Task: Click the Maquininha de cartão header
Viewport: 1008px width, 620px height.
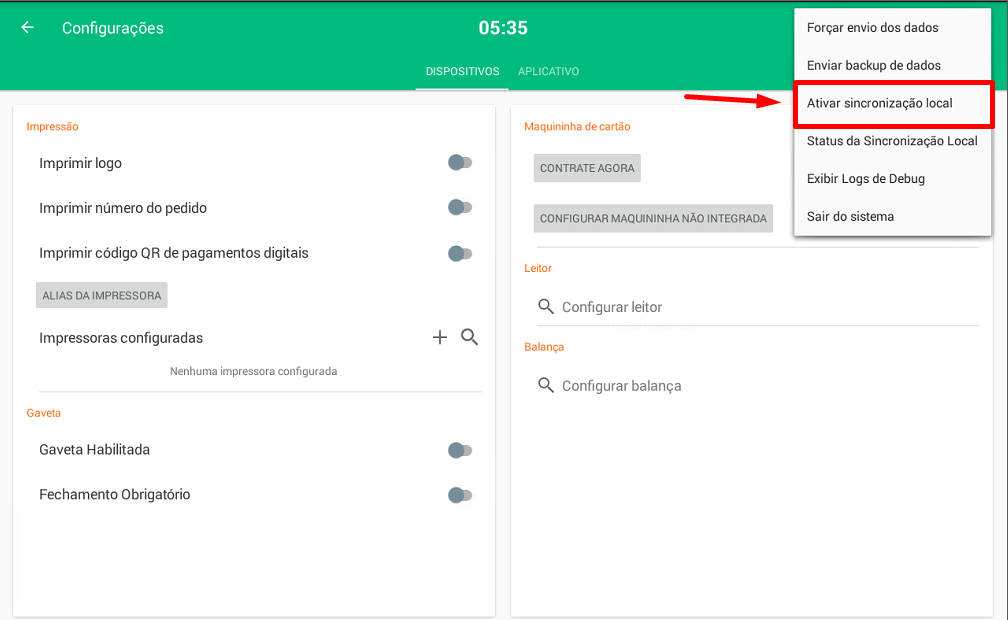Action: coord(577,127)
